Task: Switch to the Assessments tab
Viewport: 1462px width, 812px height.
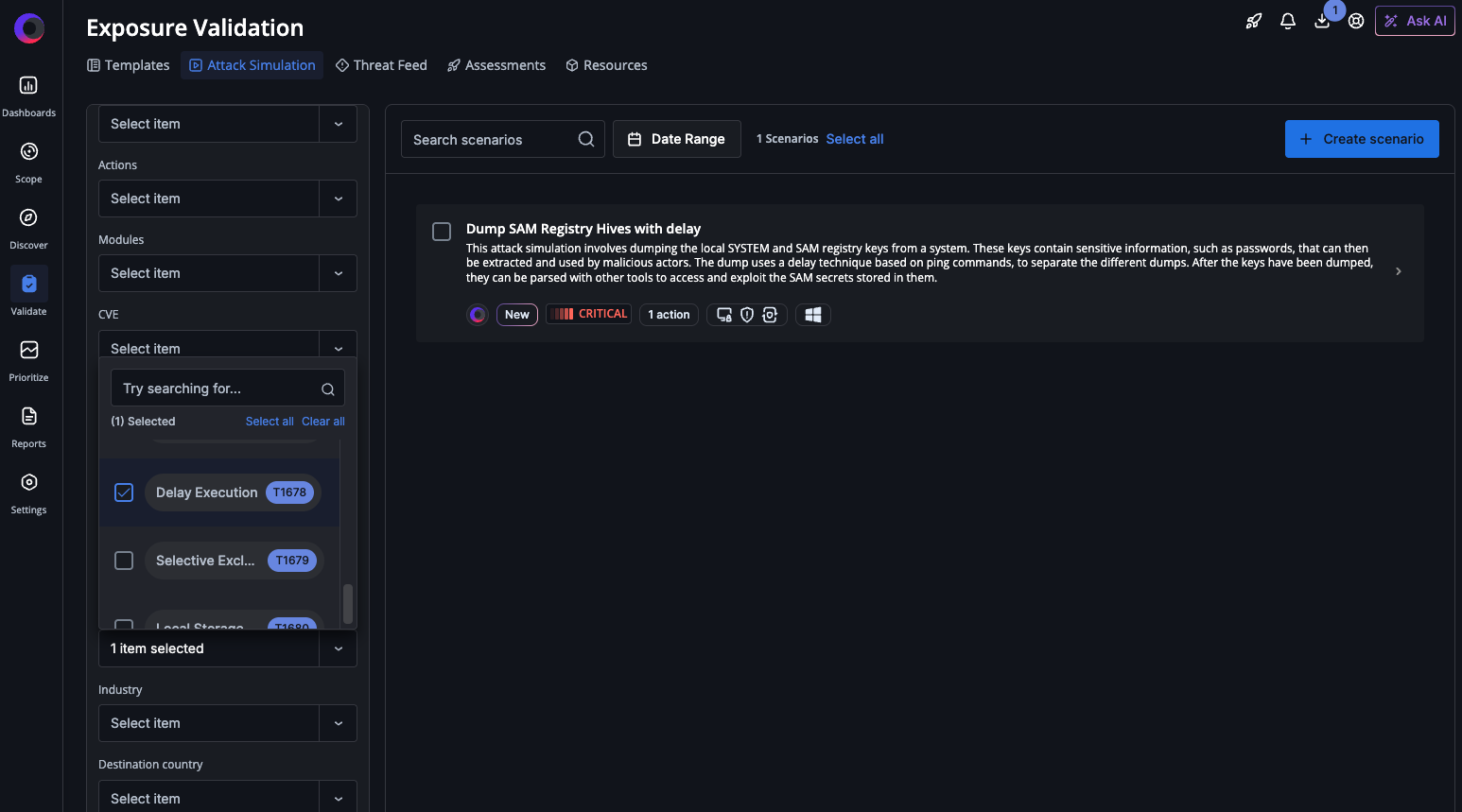Action: click(496, 65)
